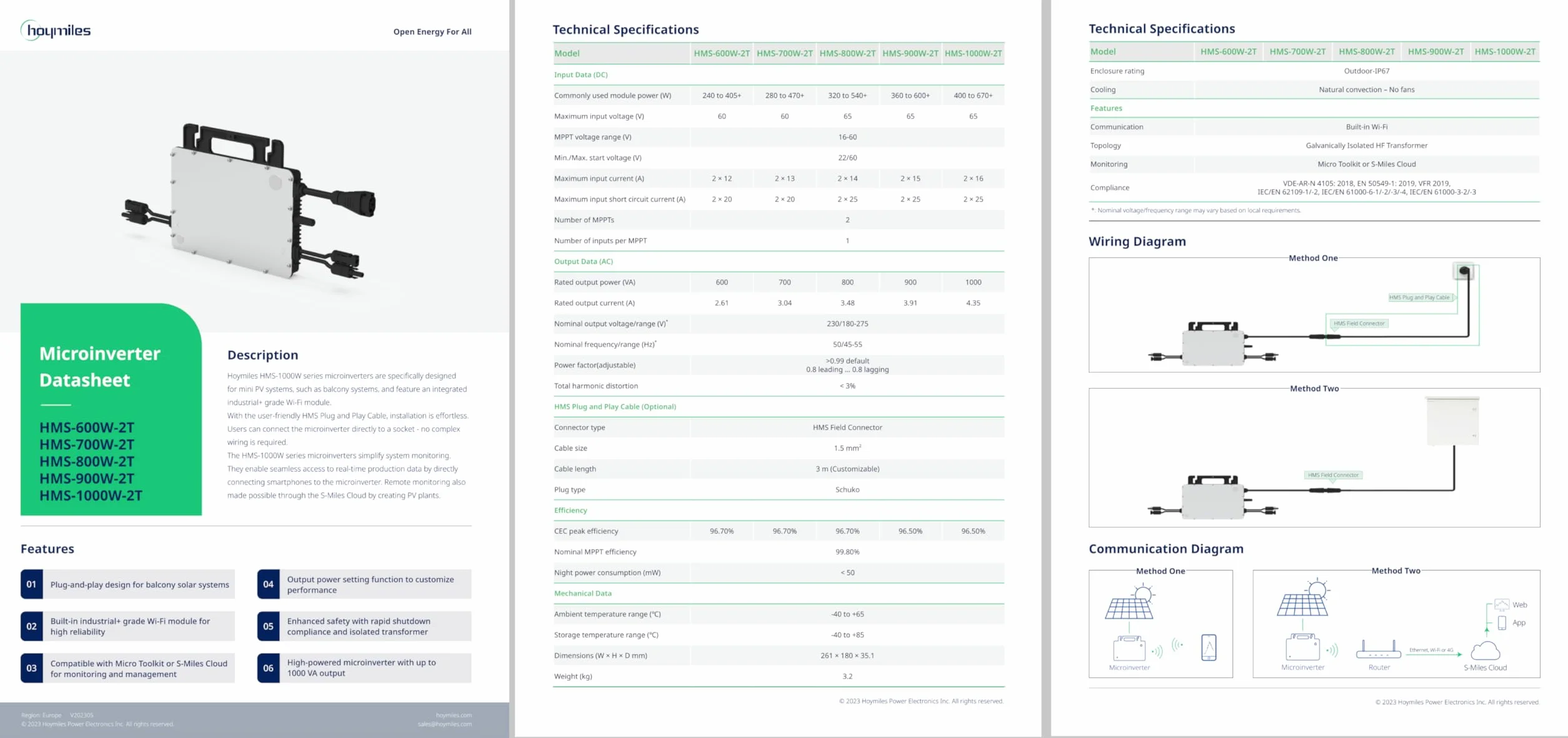Click the Hoymiles logo on the cover page
The image size is (1568, 738).
click(x=56, y=30)
